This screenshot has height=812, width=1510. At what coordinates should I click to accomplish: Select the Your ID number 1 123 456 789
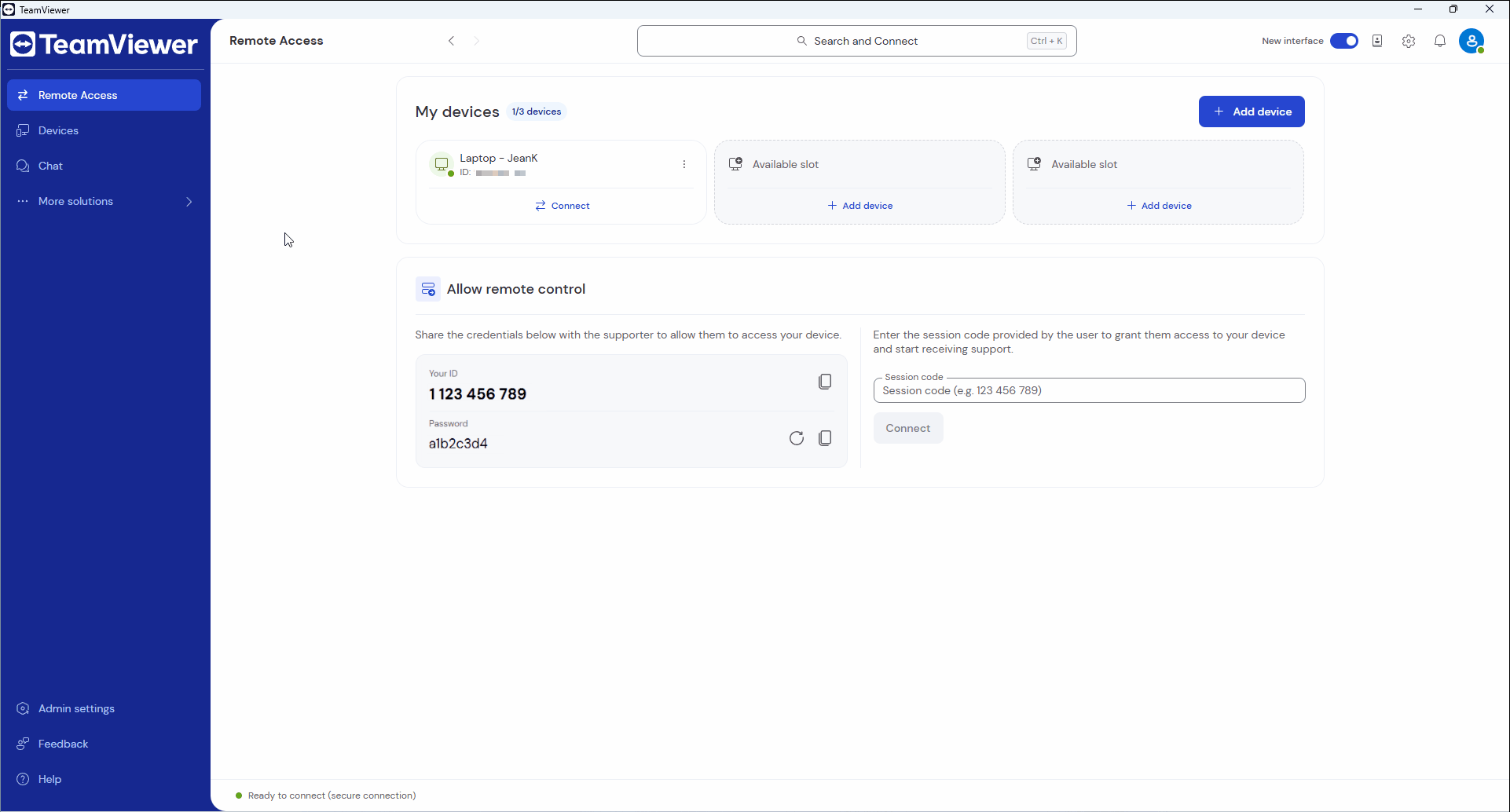point(478,394)
